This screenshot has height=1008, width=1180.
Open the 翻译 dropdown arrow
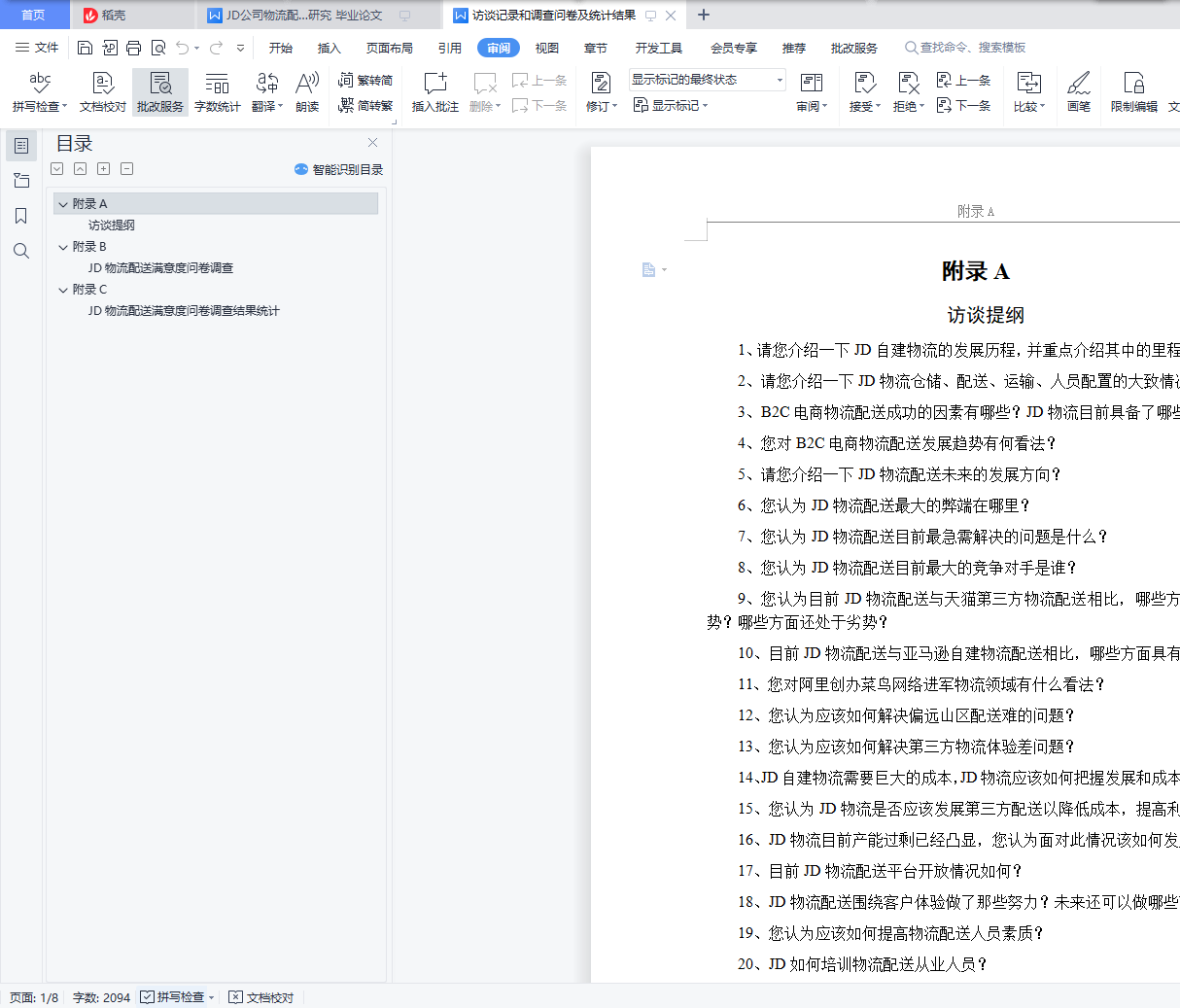(280, 107)
